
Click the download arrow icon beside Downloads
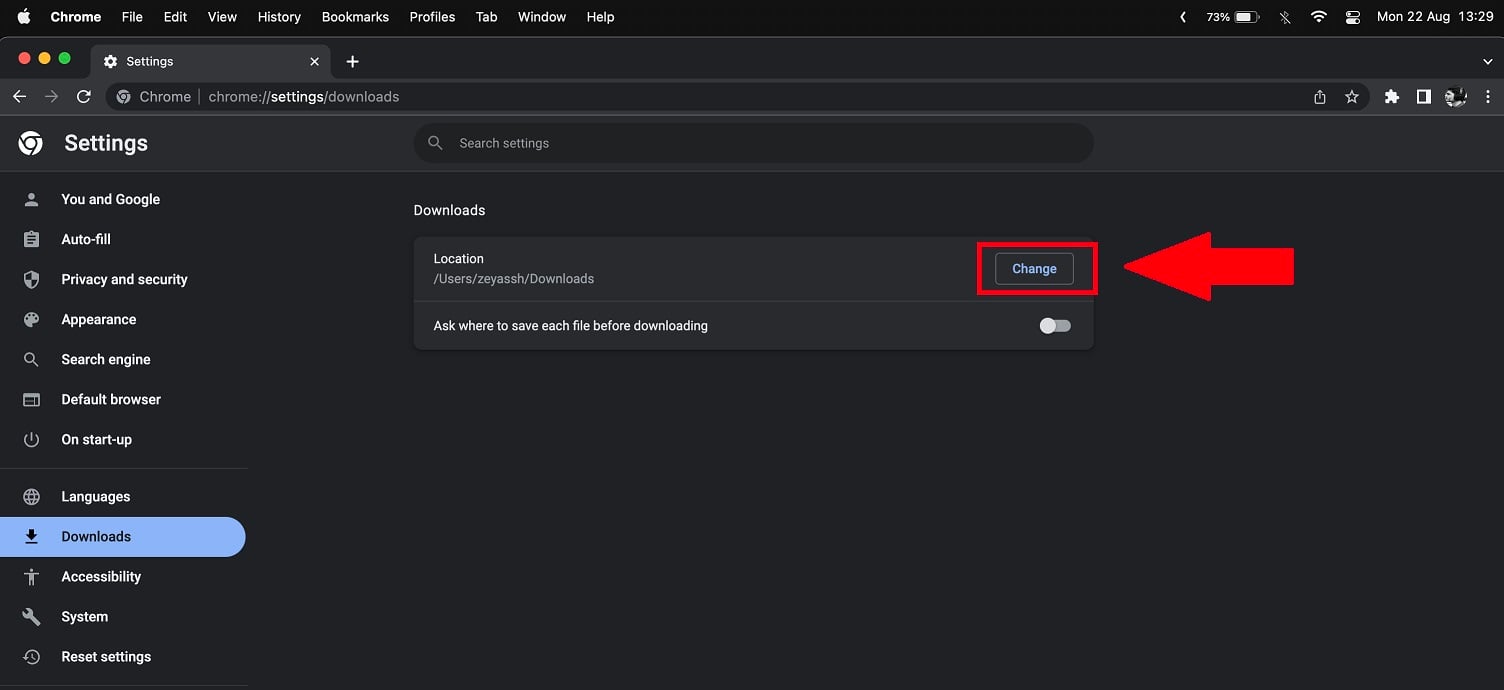tap(31, 536)
